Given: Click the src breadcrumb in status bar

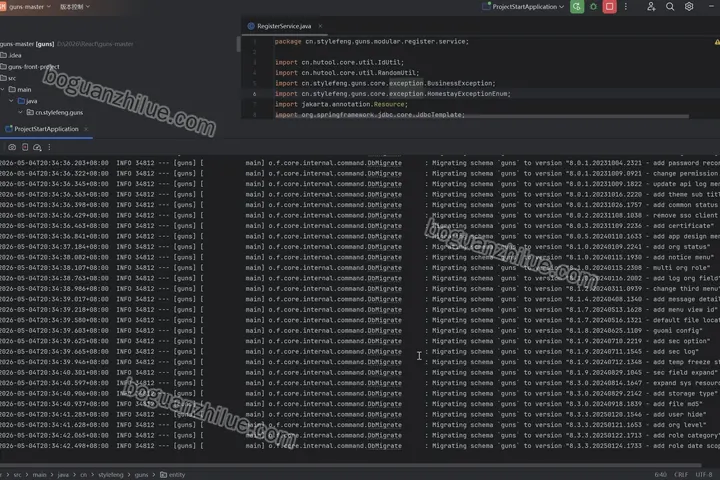Looking at the screenshot, I should 17,474.
